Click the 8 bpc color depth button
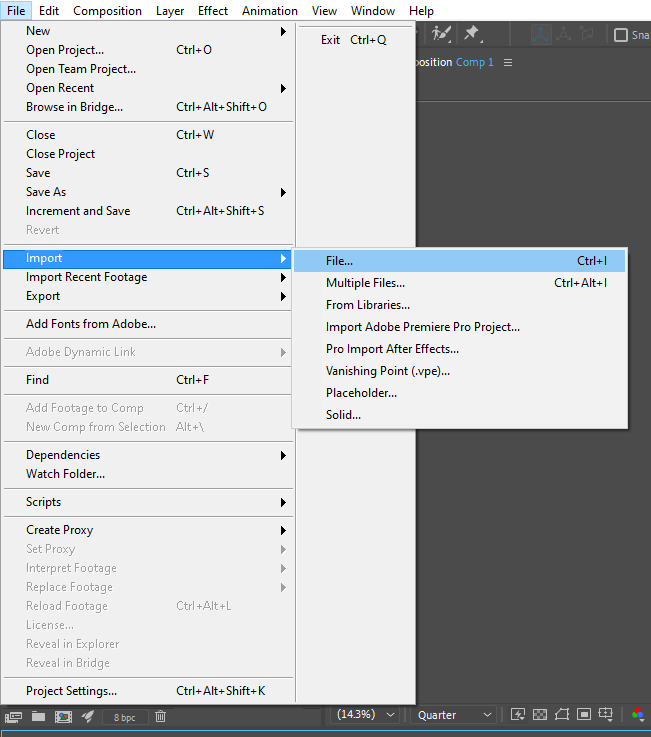This screenshot has width=651, height=737. 125,717
